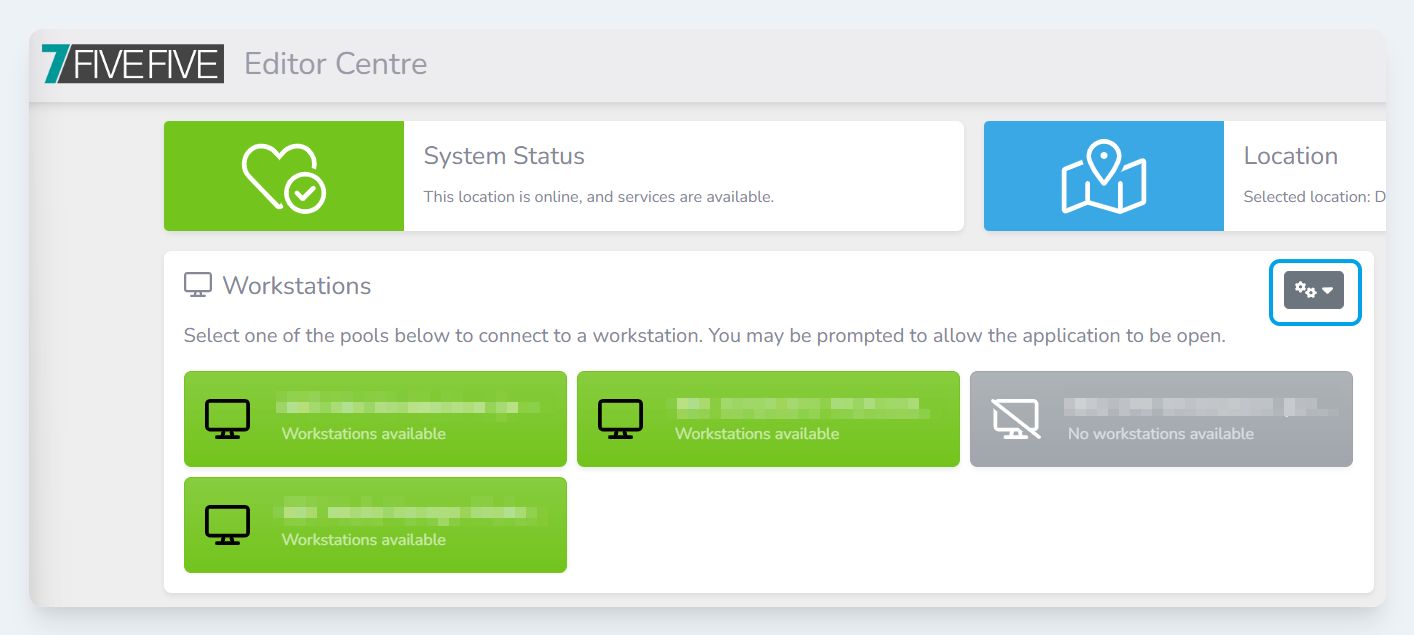The image size is (1414, 635).
Task: Click the Location map pin icon
Action: [x=1103, y=177]
